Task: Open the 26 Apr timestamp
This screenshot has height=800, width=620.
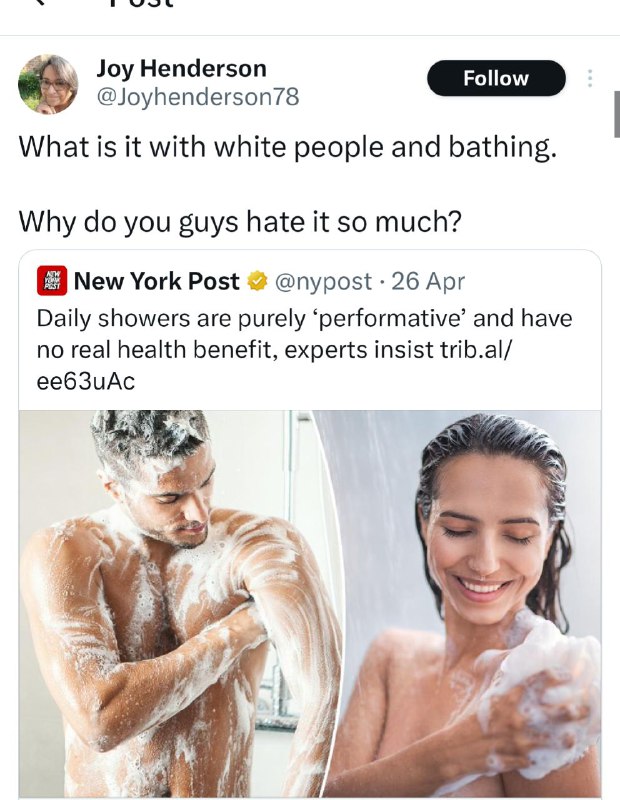Action: 428,281
